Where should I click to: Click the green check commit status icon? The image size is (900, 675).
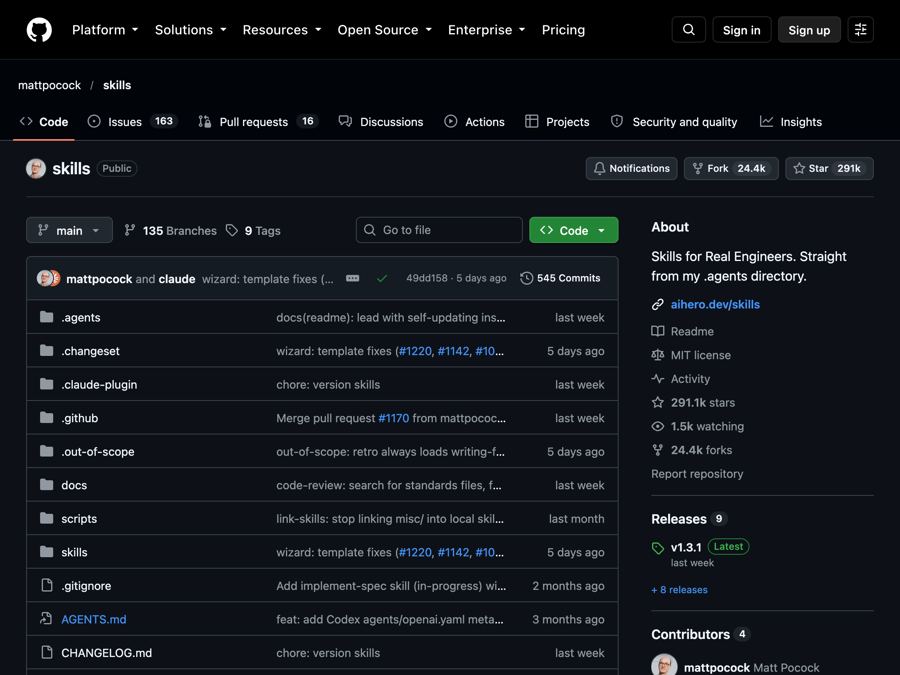coord(382,278)
